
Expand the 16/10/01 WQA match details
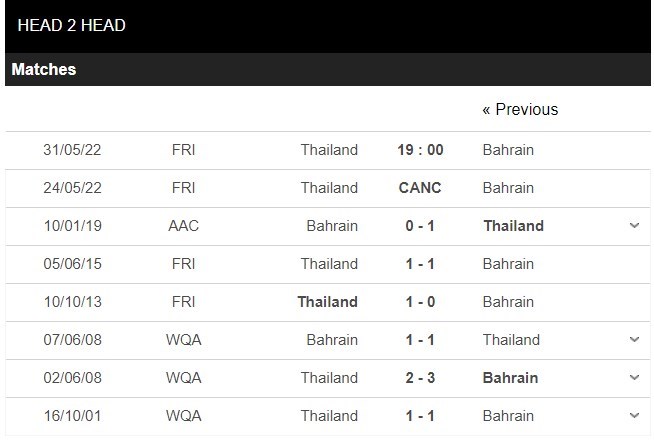pos(634,416)
